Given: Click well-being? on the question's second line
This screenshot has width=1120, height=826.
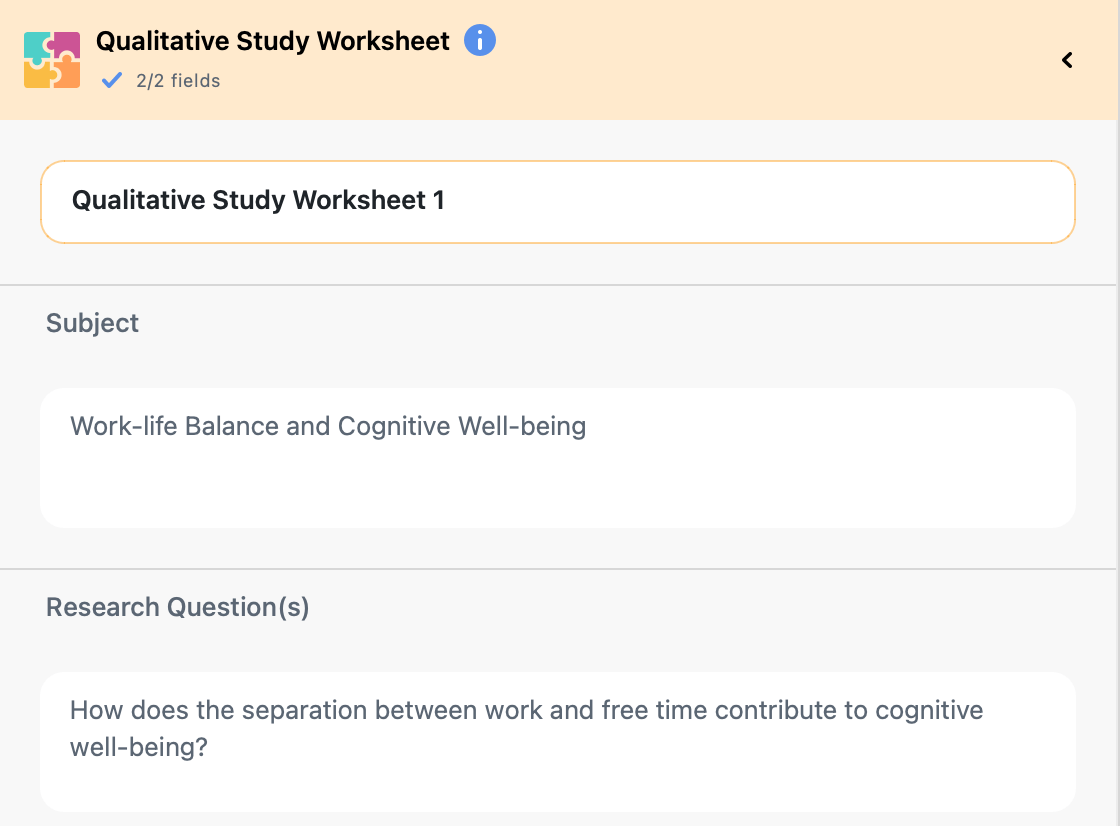Looking at the screenshot, I should [x=138, y=747].
